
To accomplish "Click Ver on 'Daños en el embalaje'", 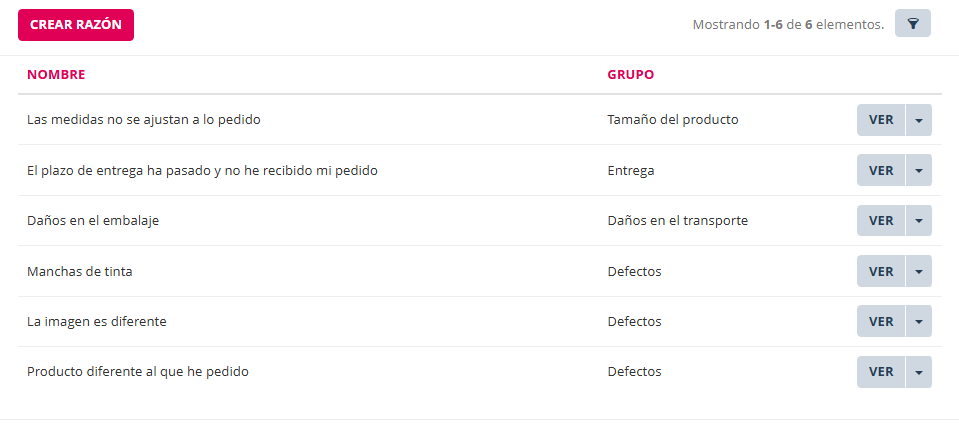I will tap(880, 221).
